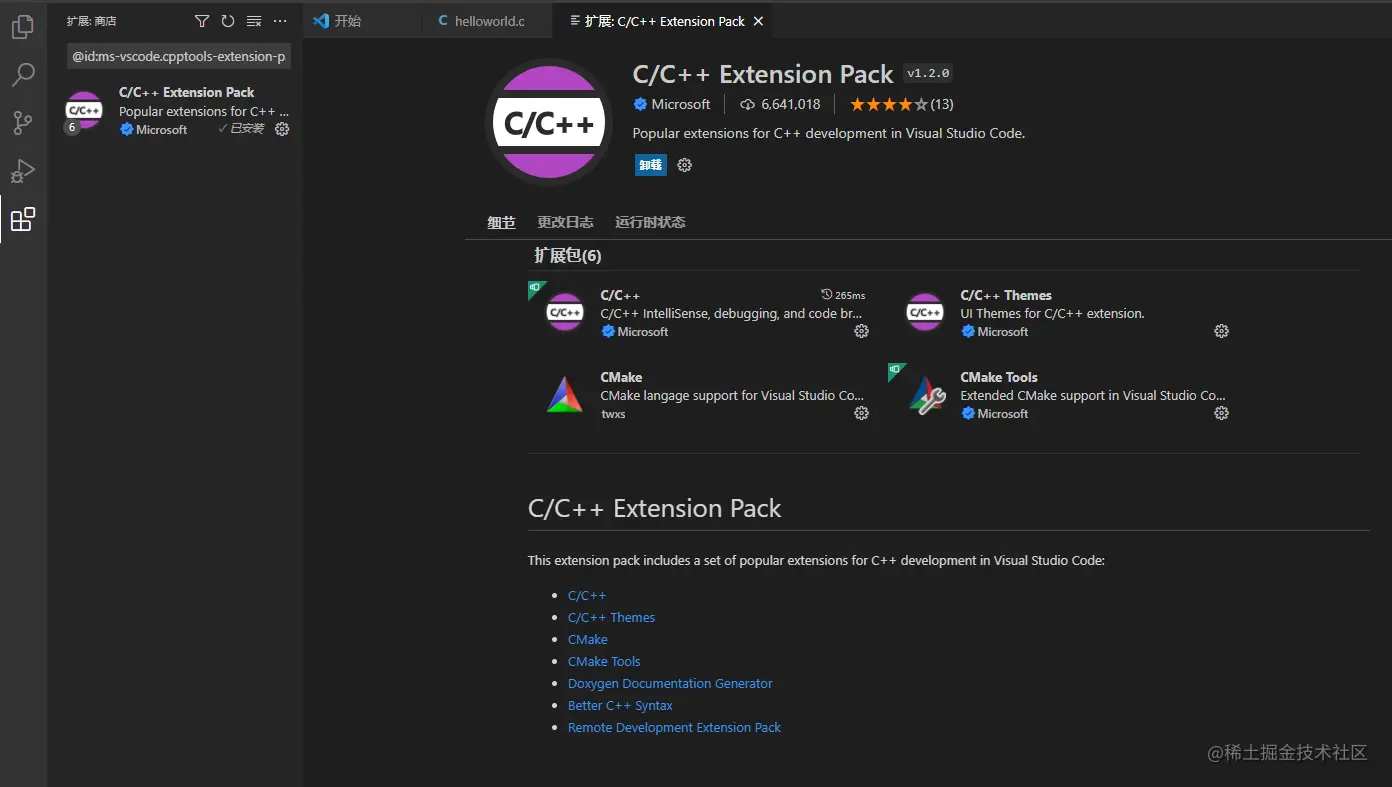Click the CMake Tools title text

click(x=999, y=377)
